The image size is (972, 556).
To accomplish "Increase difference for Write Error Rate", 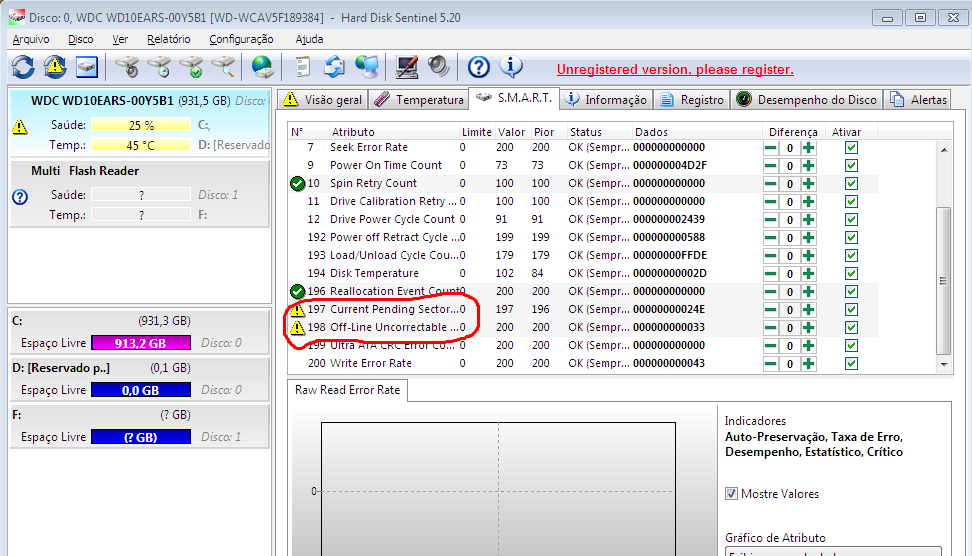I will pos(808,364).
